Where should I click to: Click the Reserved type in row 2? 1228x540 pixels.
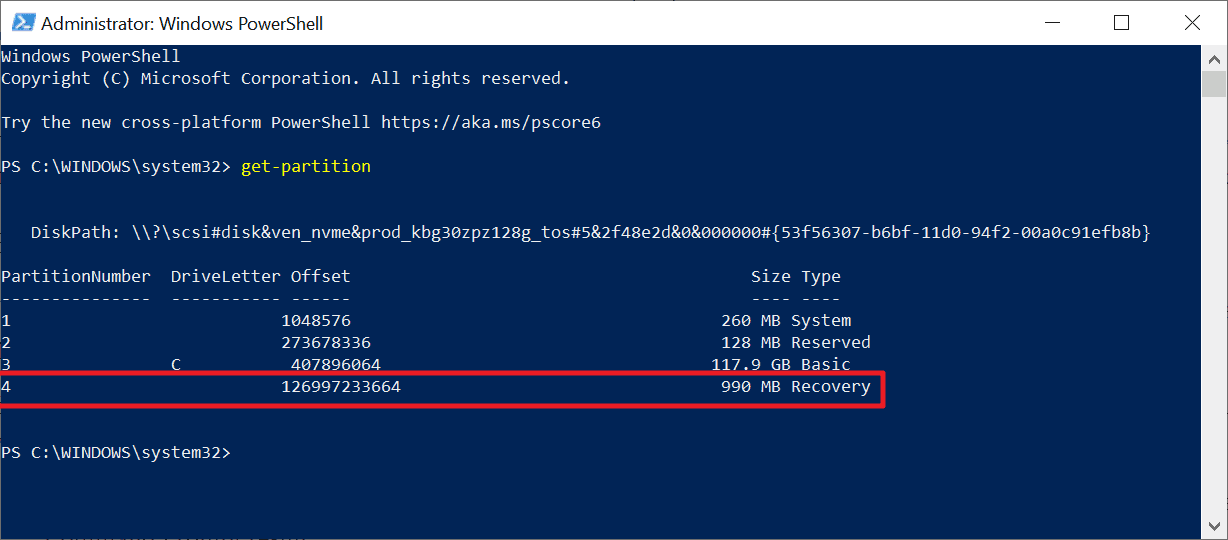pos(831,342)
